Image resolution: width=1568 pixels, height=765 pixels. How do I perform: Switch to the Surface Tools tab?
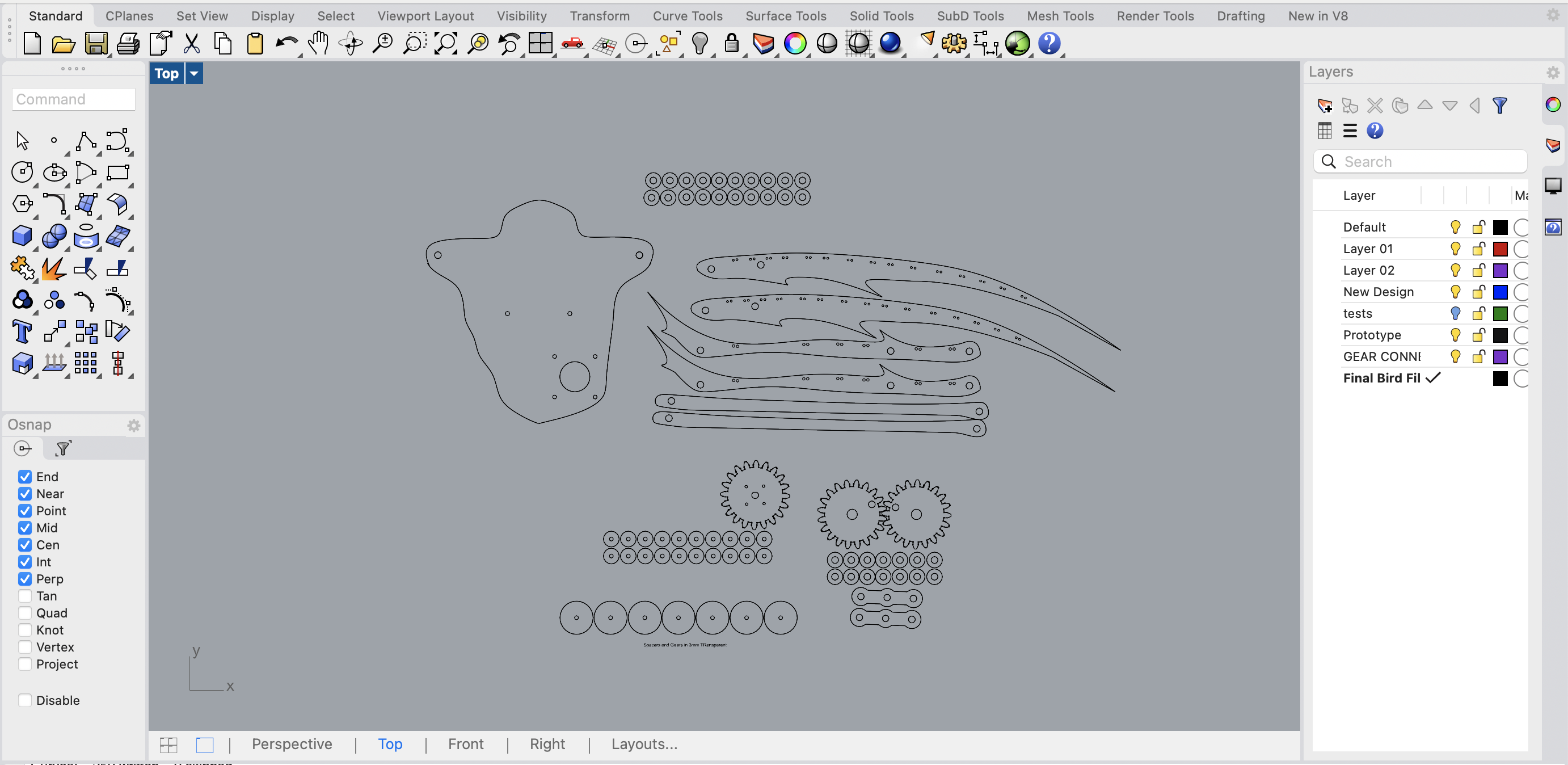[786, 16]
